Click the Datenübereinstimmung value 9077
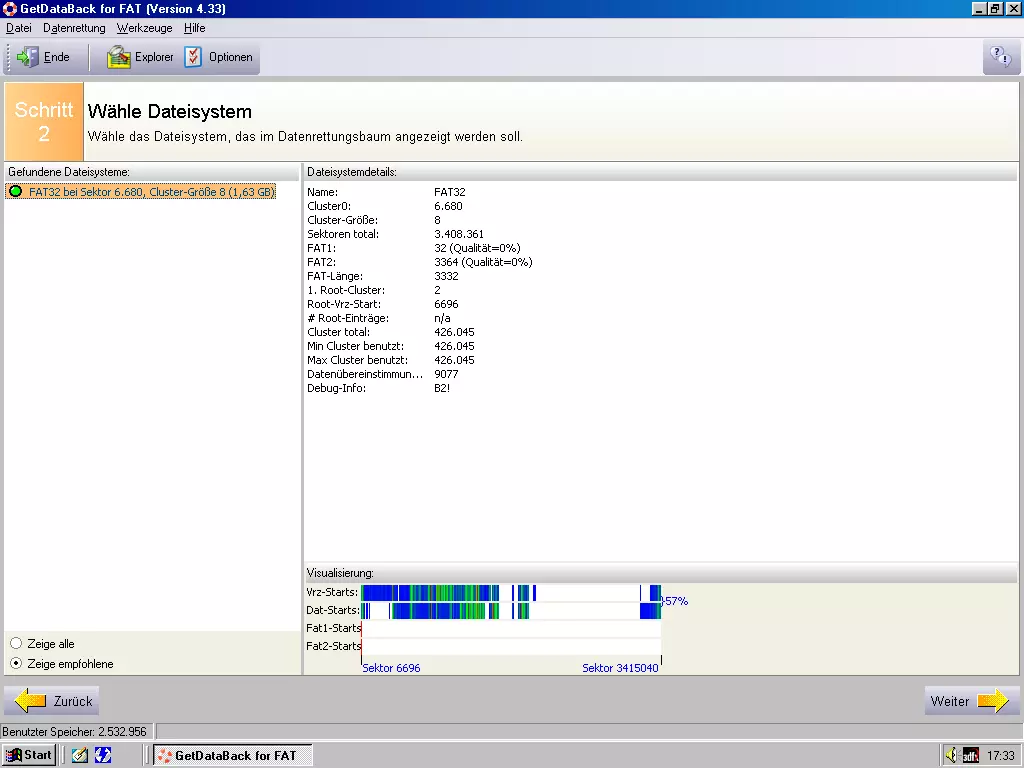The image size is (1024, 768). (446, 374)
